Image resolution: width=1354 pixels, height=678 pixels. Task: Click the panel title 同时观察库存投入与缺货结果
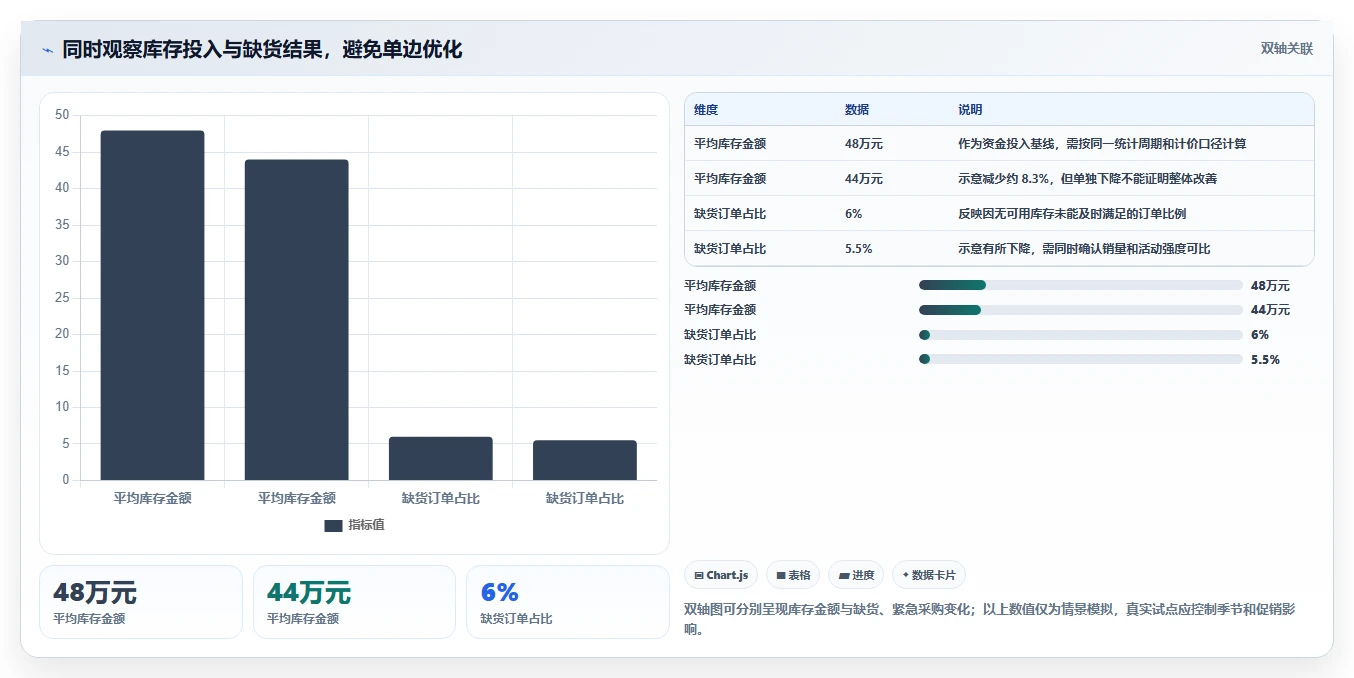(x=262, y=50)
